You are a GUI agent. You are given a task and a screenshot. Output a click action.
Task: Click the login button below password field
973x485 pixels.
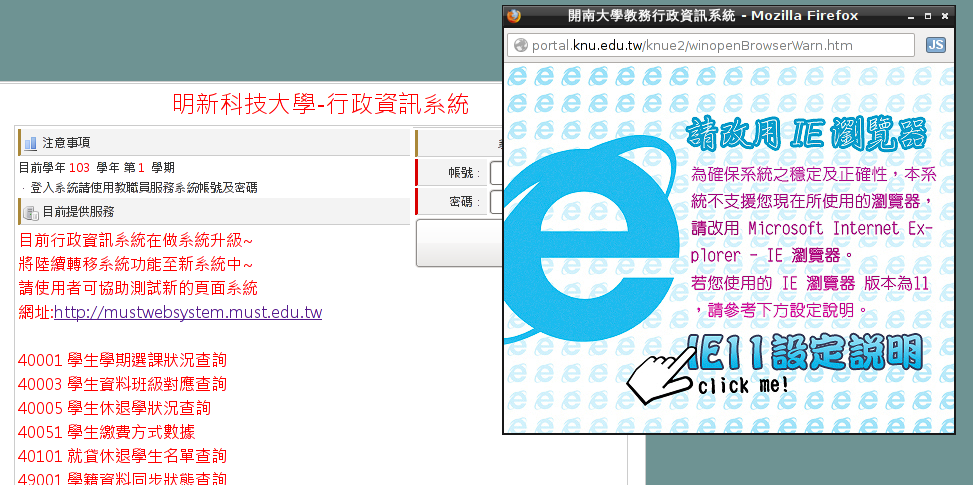tap(459, 243)
